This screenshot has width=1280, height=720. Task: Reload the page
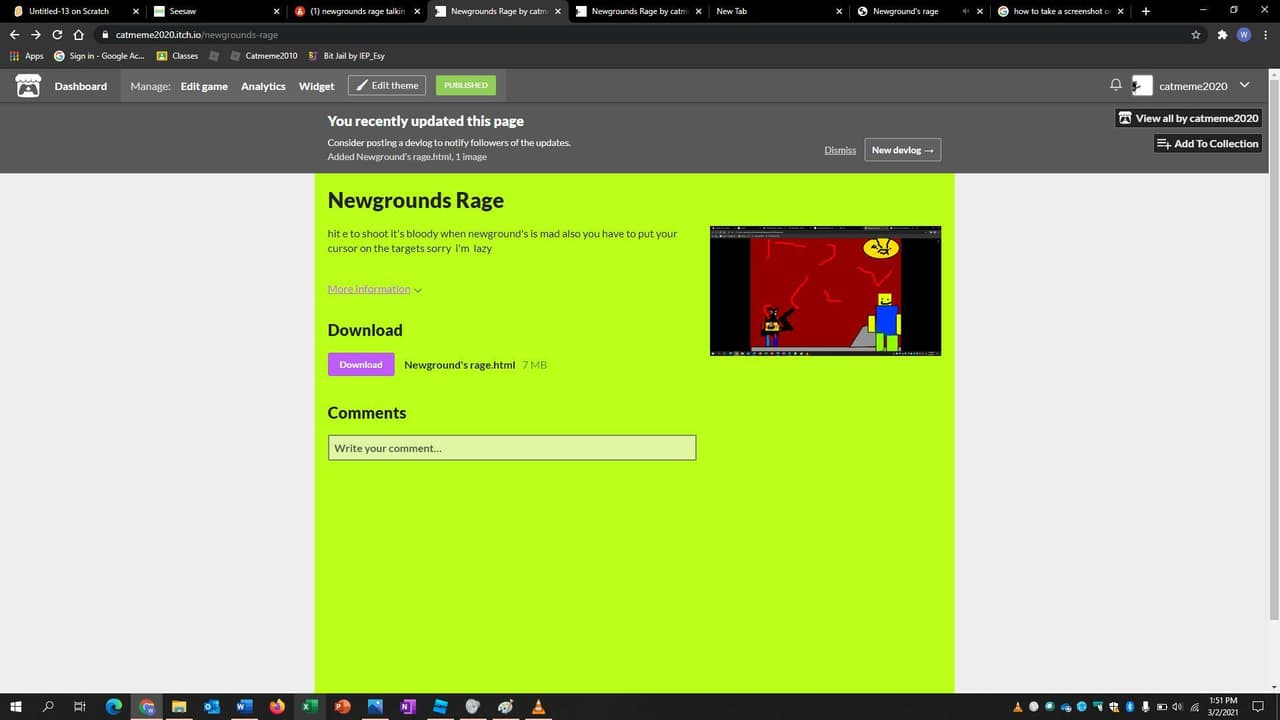point(57,34)
